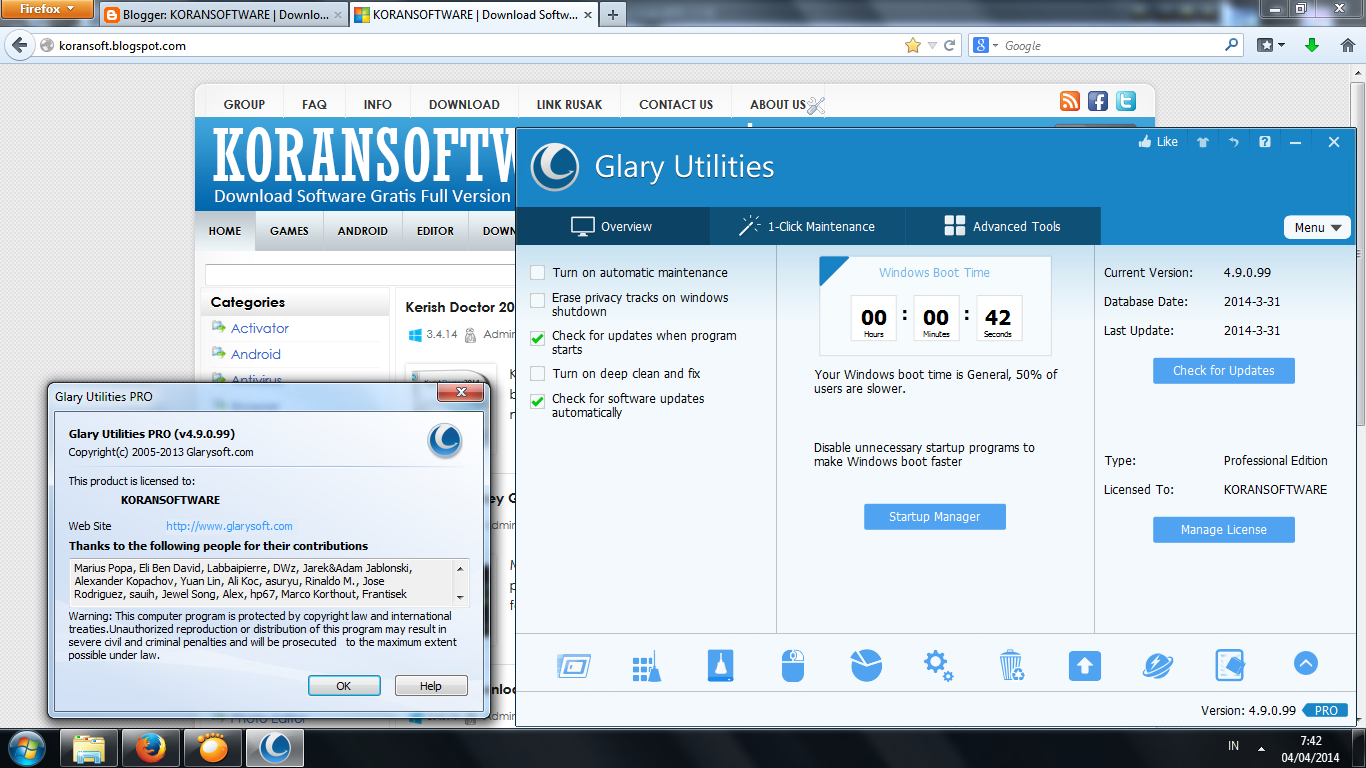Click the Twitter icon on website
1366x768 pixels.
click(x=1126, y=101)
